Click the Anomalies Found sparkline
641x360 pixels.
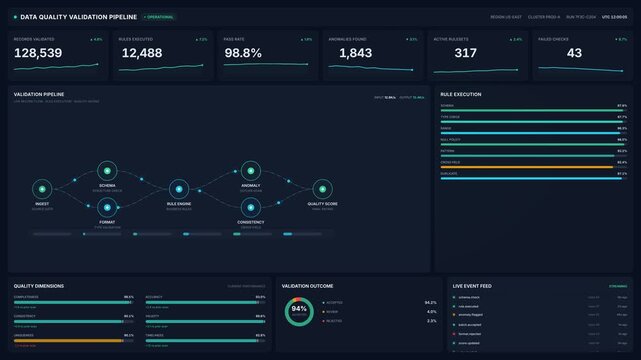[x=371, y=68]
